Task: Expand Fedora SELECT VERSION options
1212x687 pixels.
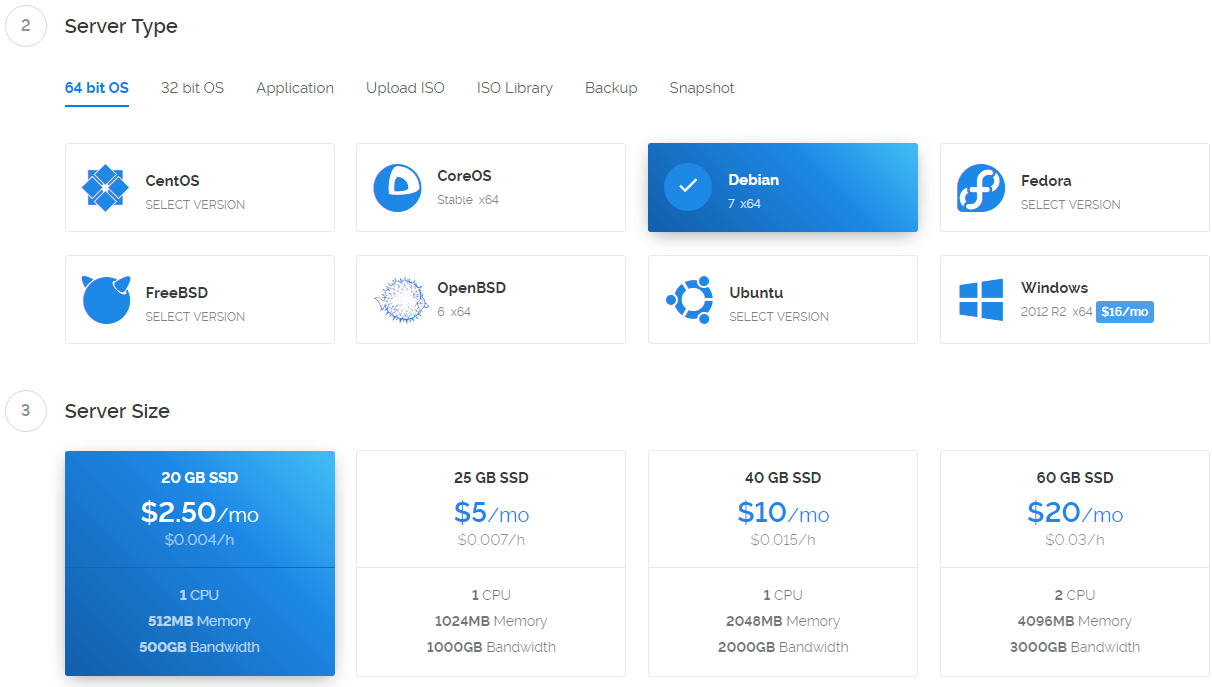Action: point(1070,205)
